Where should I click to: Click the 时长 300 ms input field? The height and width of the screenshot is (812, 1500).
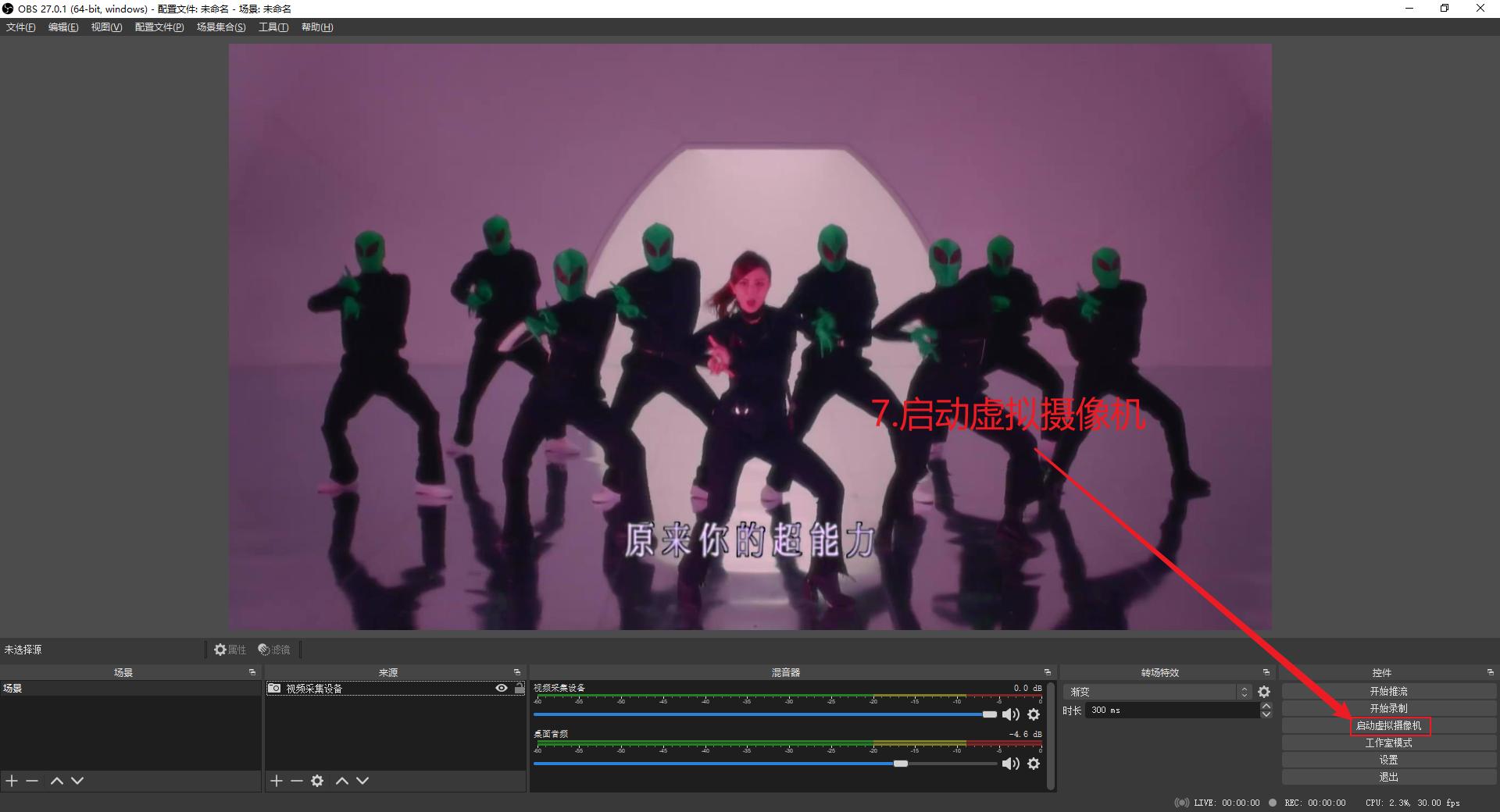1172,710
